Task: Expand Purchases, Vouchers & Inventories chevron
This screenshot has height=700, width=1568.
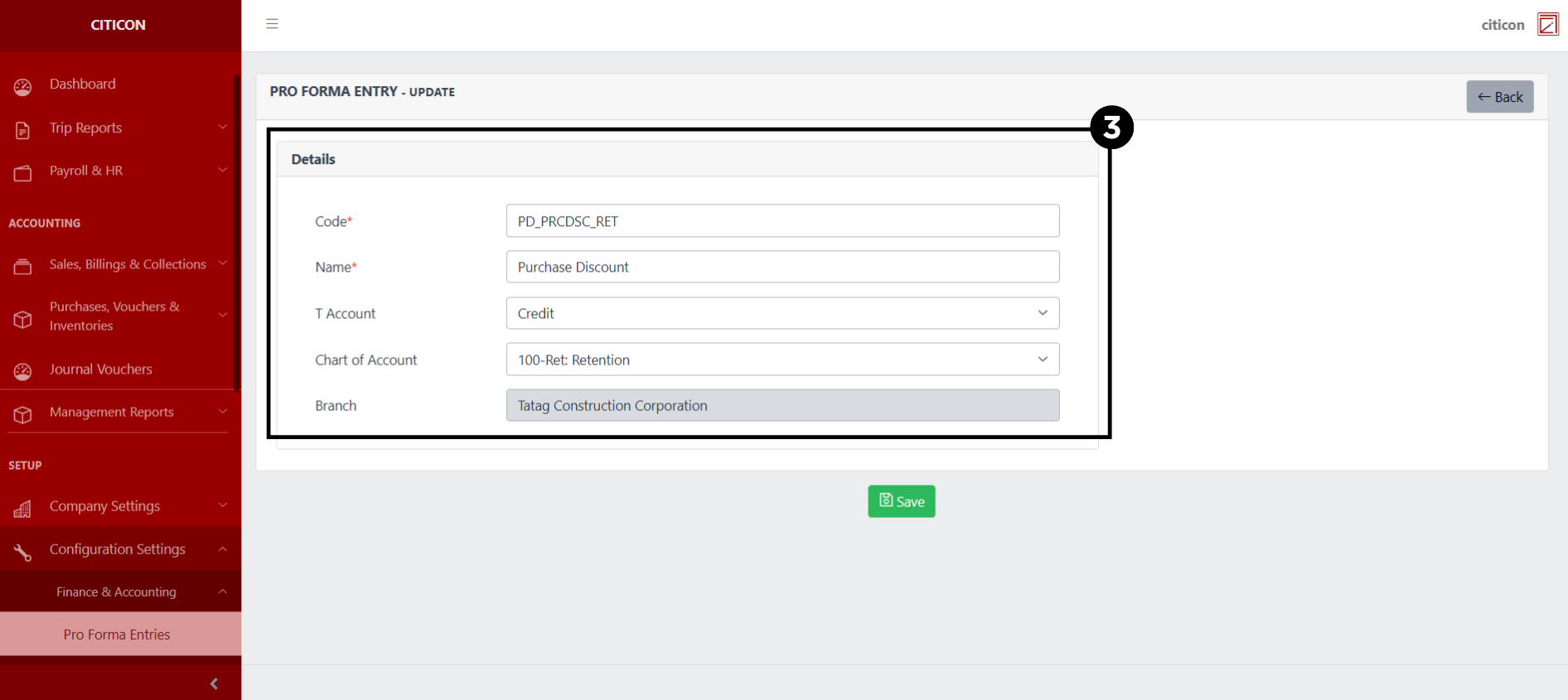Action: click(222, 315)
